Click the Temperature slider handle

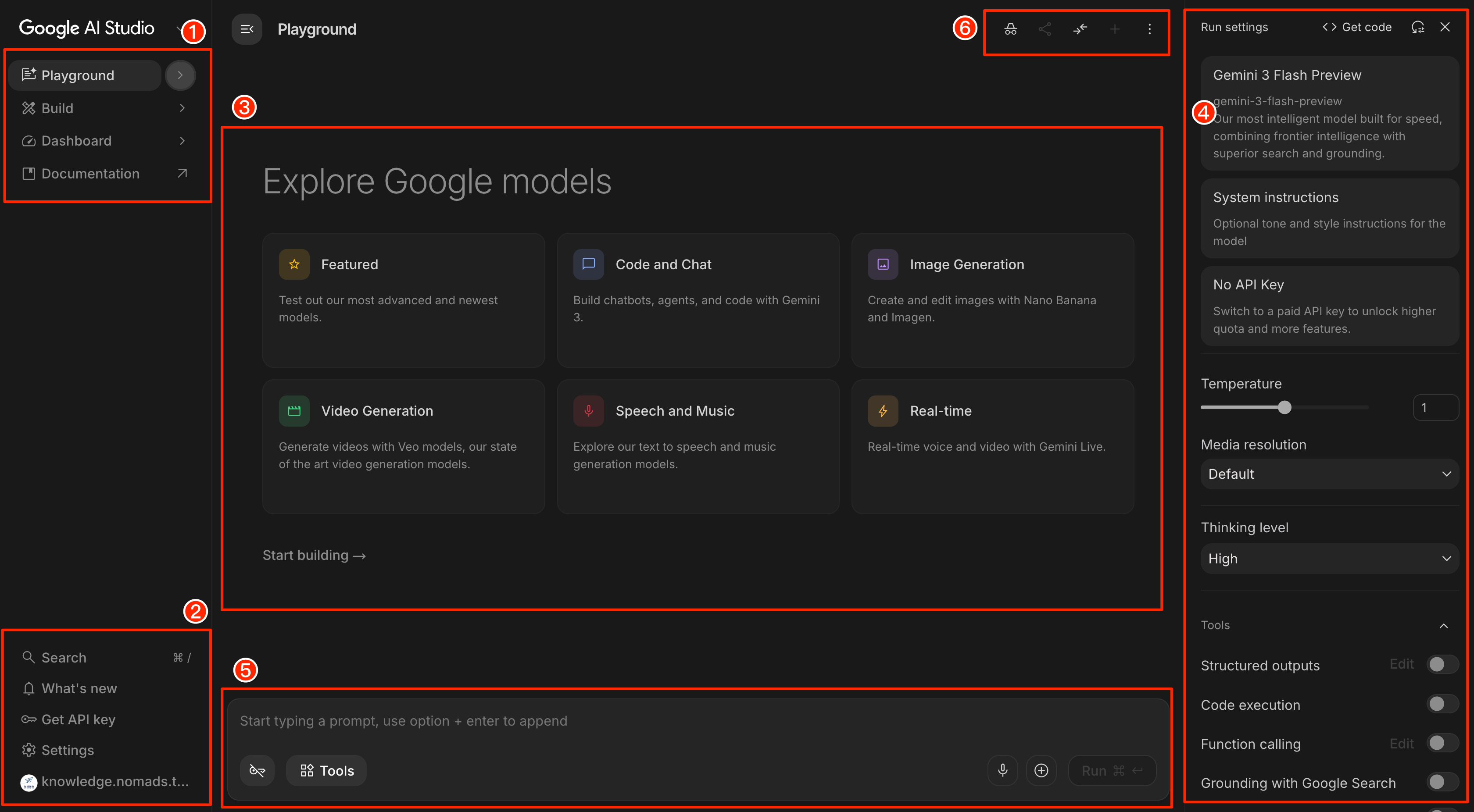[1284, 408]
